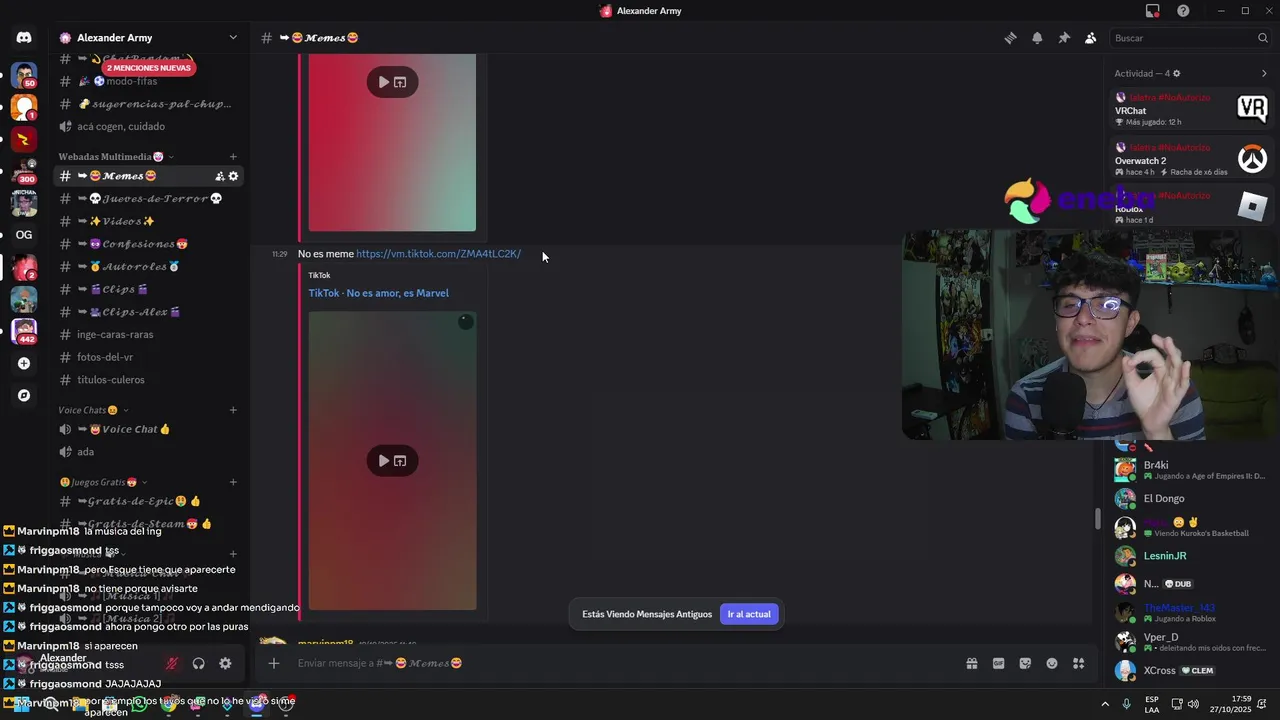Open the server with 300 badge
Screen dimensions: 1280x720
pos(24,171)
